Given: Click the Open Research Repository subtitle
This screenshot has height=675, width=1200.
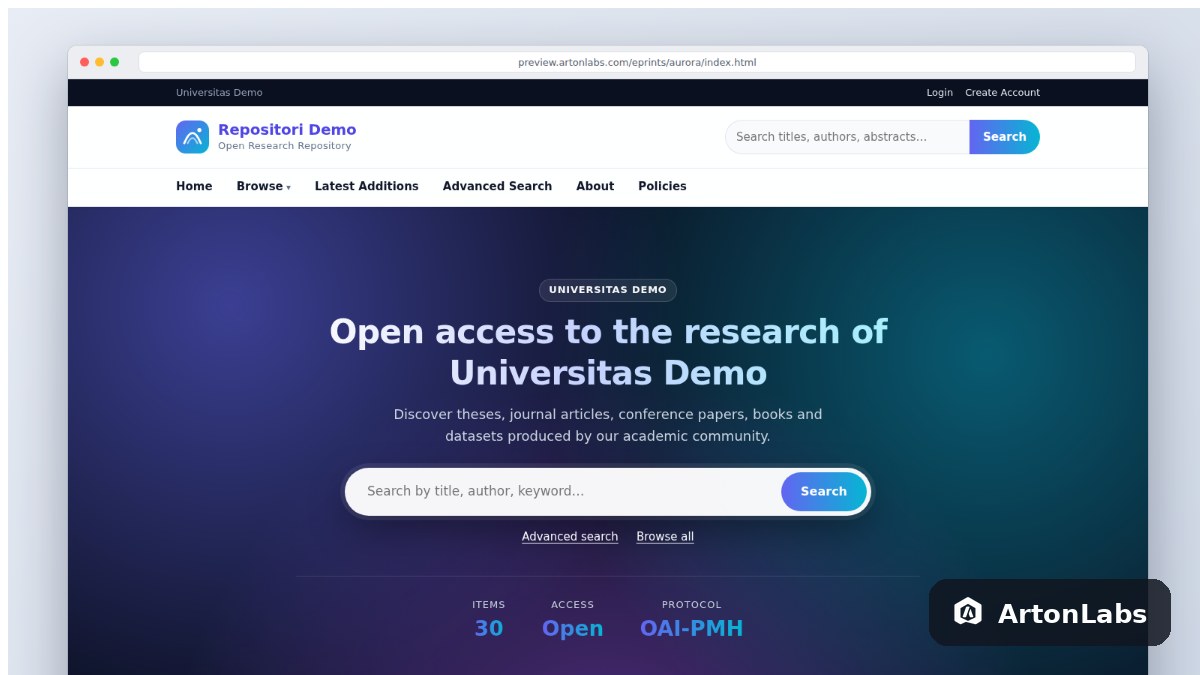Looking at the screenshot, I should tap(285, 146).
